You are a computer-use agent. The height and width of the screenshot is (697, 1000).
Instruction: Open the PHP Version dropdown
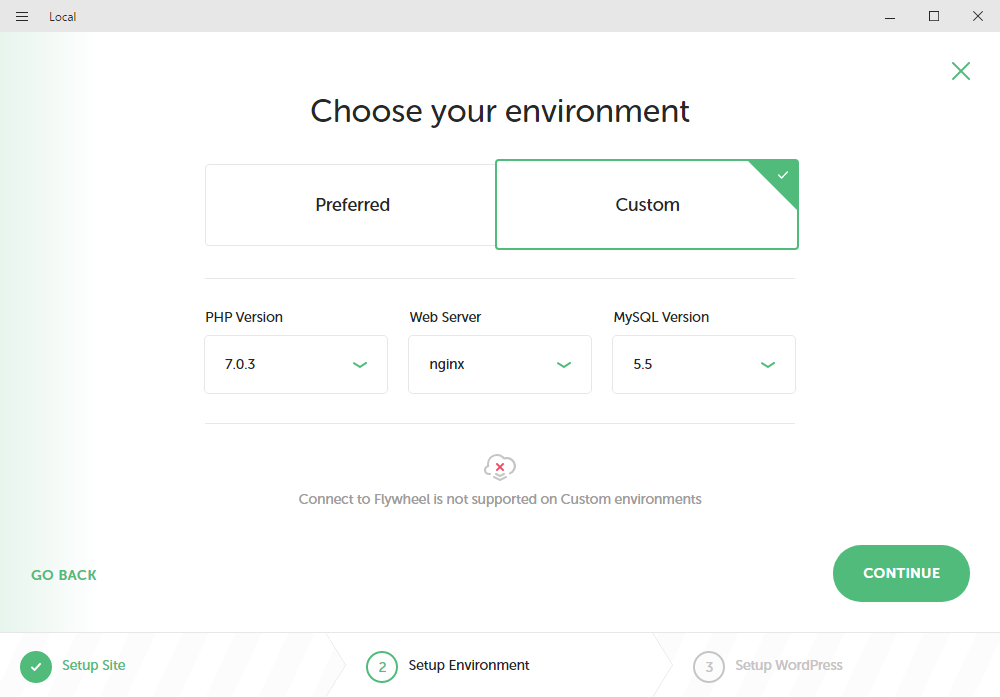tap(295, 365)
